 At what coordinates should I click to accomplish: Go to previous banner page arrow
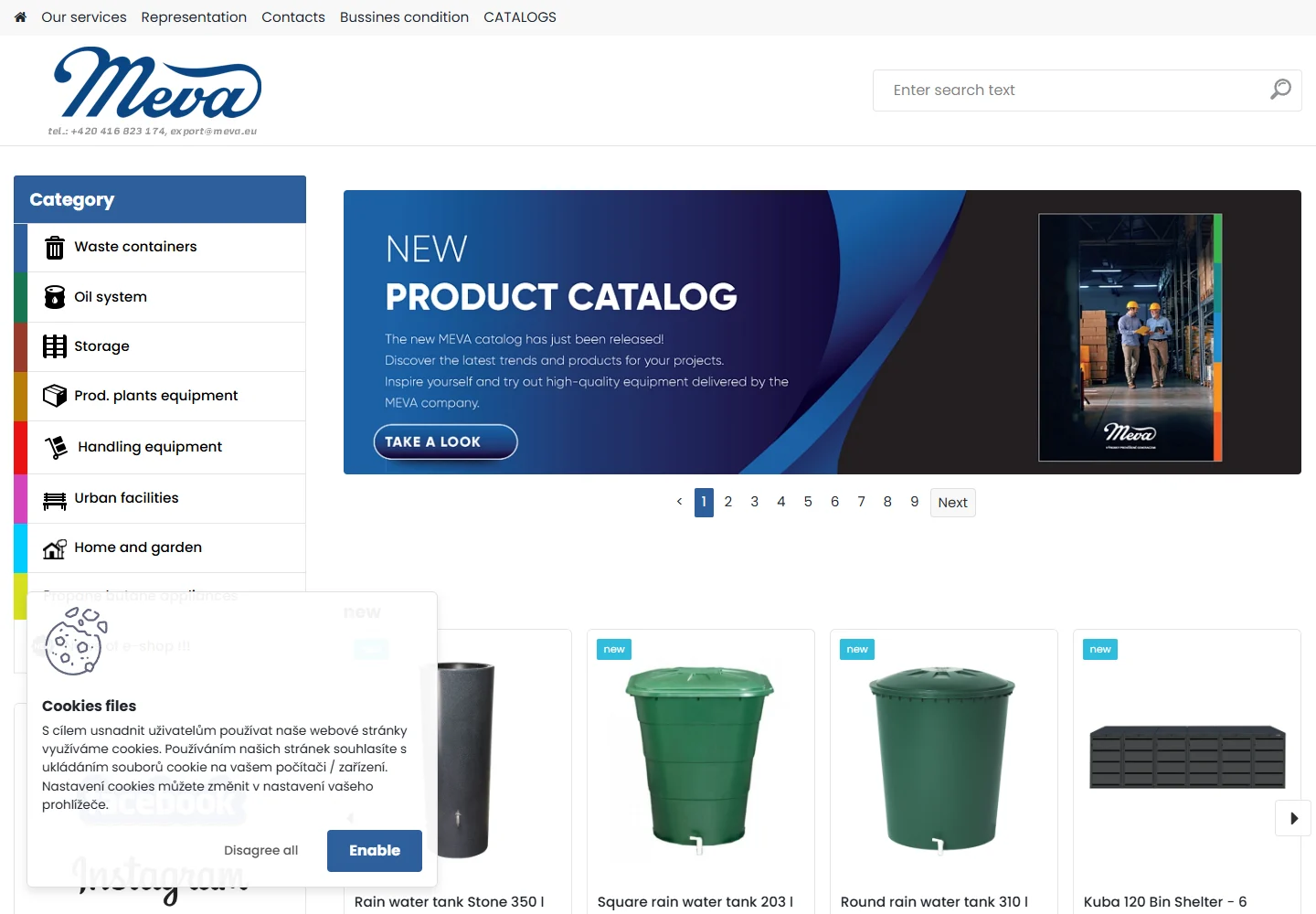tap(679, 502)
